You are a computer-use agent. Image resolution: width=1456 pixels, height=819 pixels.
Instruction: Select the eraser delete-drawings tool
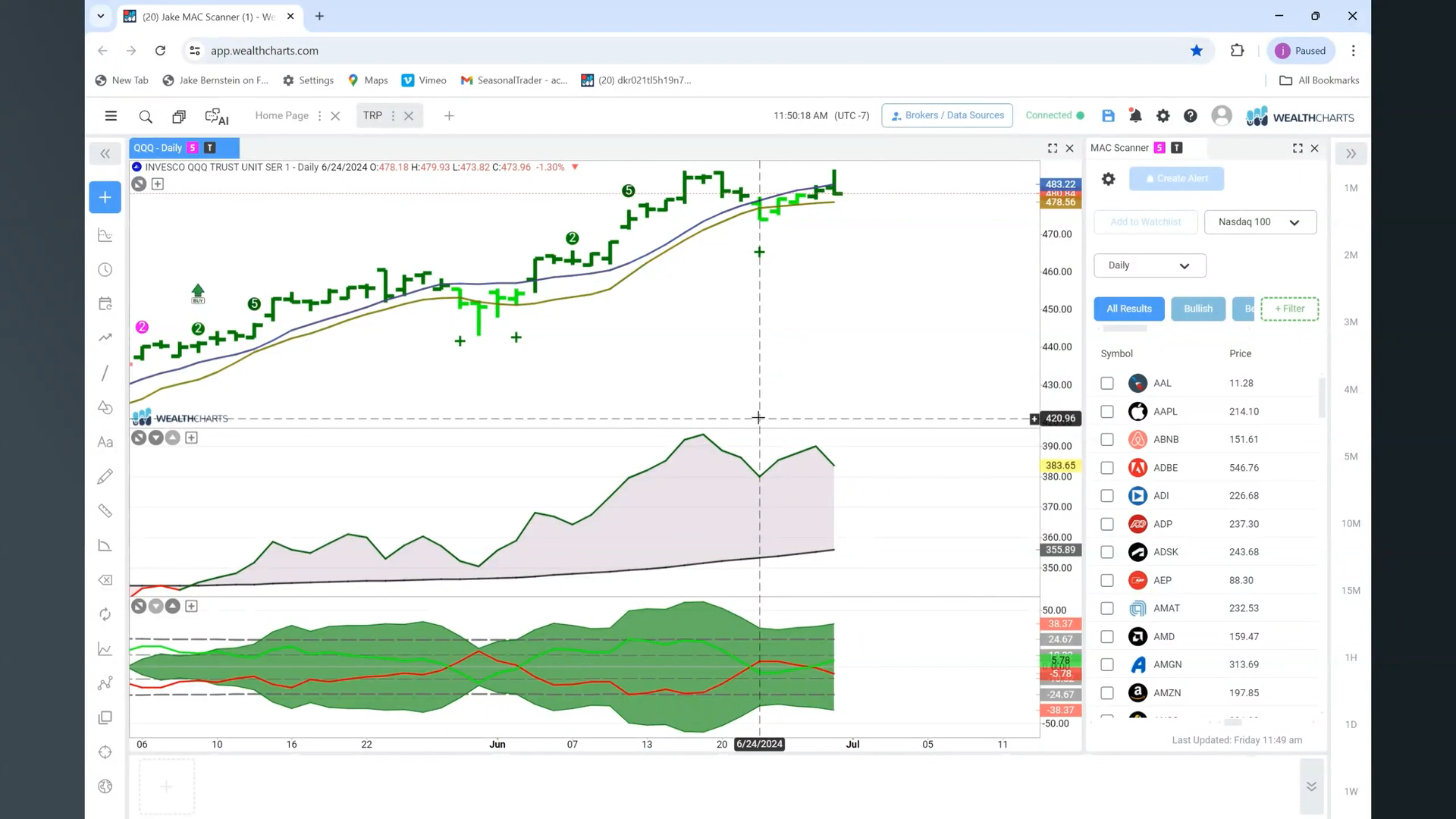click(105, 580)
